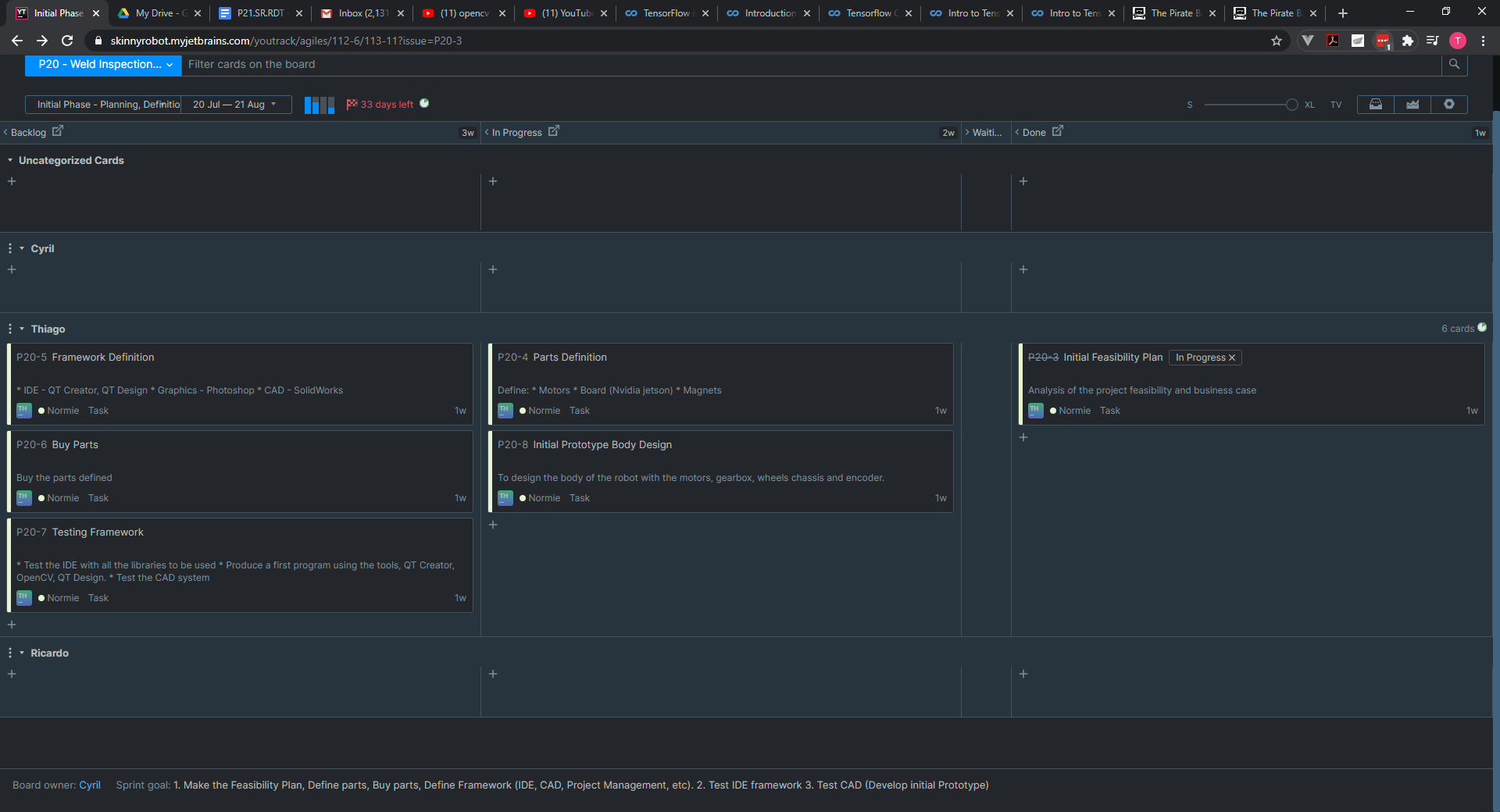This screenshot has width=1500, height=812.
Task: Open the P20-5 Framework Definition card
Action: click(x=103, y=358)
